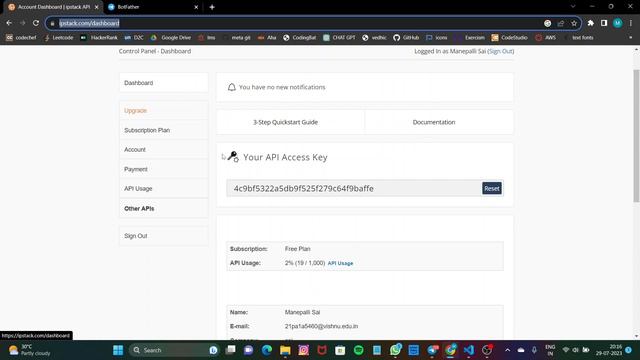The width and height of the screenshot is (640, 360).
Task: Open the CodeStudio bookmark
Action: (509, 38)
